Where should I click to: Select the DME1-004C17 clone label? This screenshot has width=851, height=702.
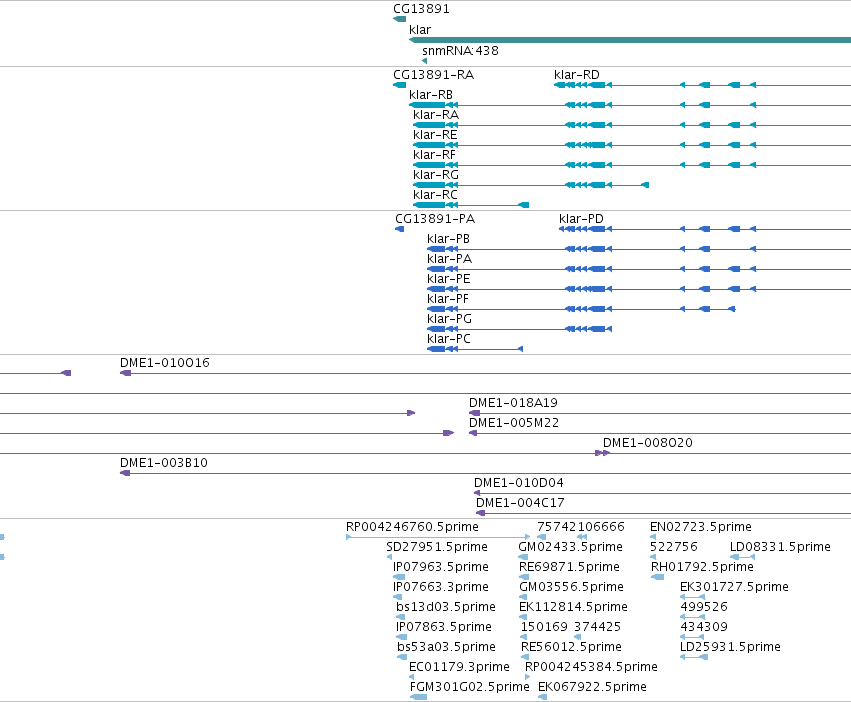[x=520, y=503]
